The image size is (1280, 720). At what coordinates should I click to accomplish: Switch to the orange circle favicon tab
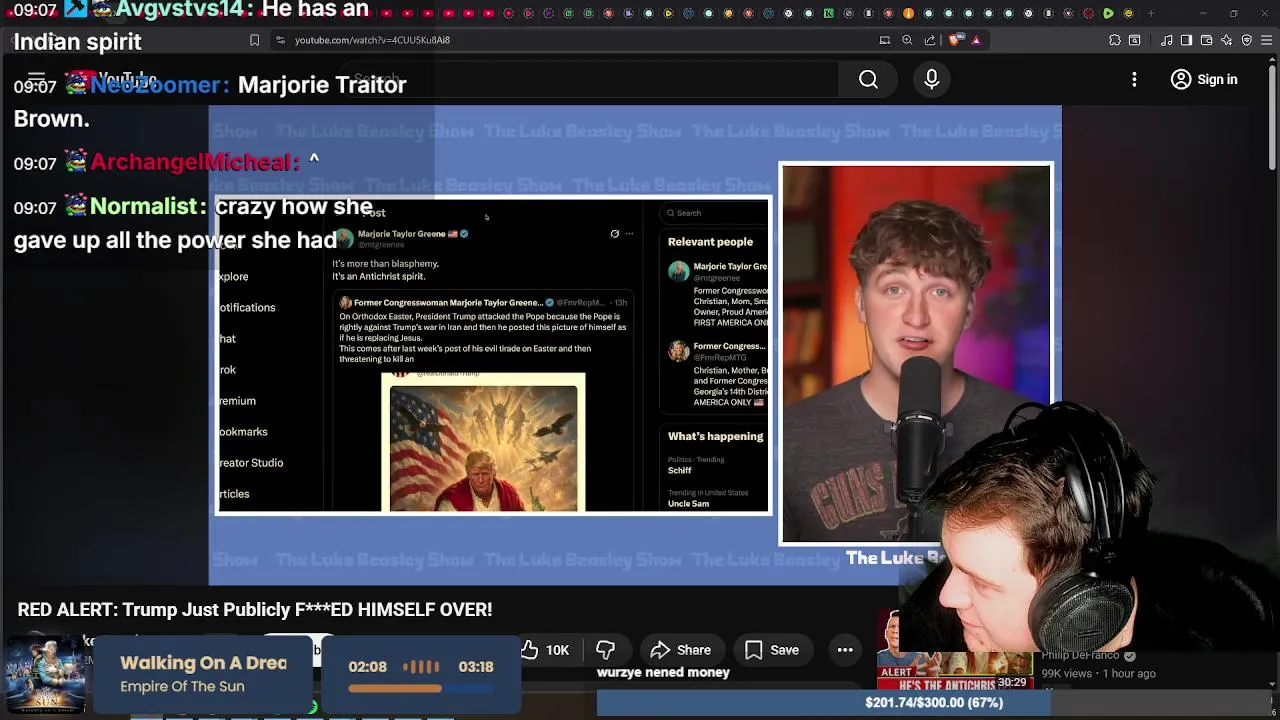908,13
